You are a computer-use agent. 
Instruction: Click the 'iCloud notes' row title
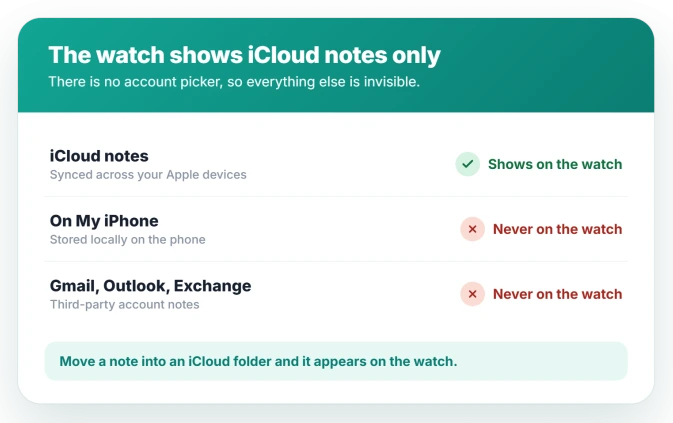pos(99,156)
